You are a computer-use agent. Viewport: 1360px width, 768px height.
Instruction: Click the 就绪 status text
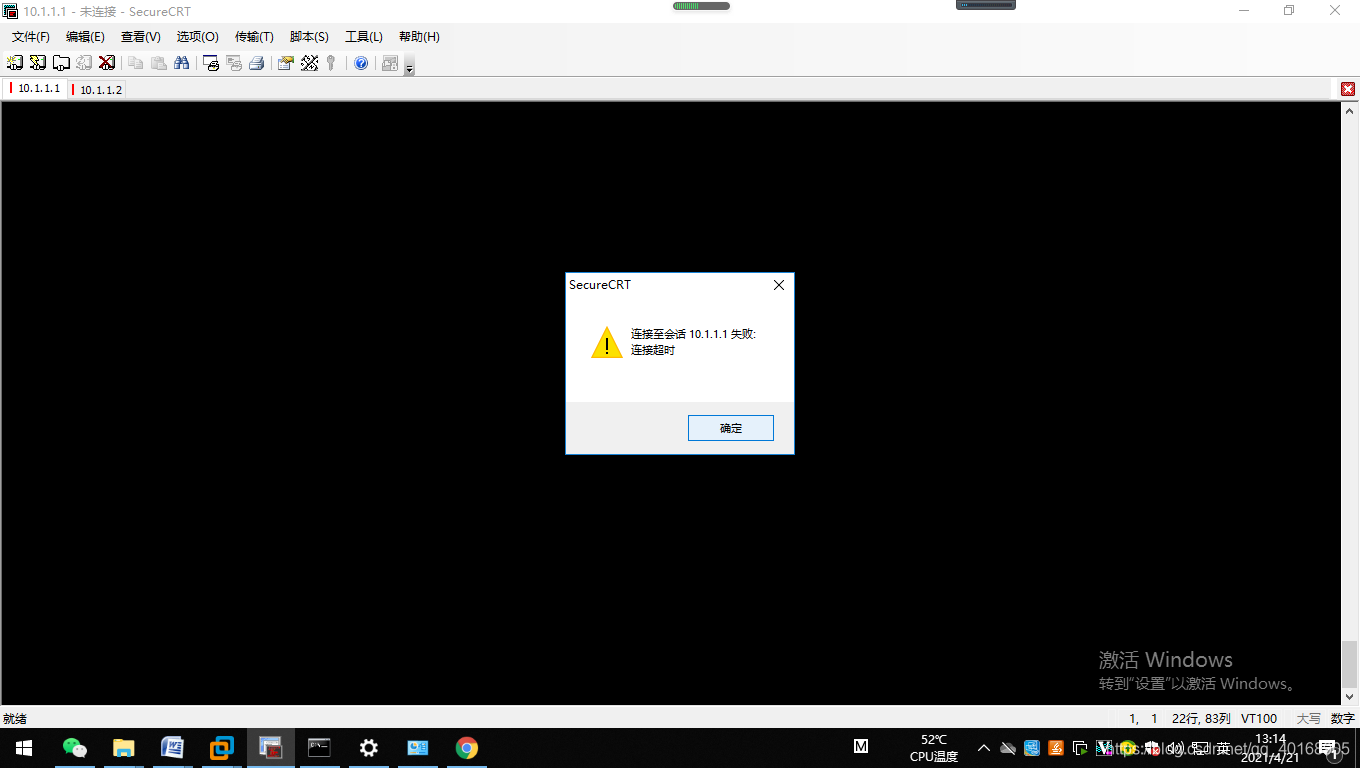click(15, 719)
